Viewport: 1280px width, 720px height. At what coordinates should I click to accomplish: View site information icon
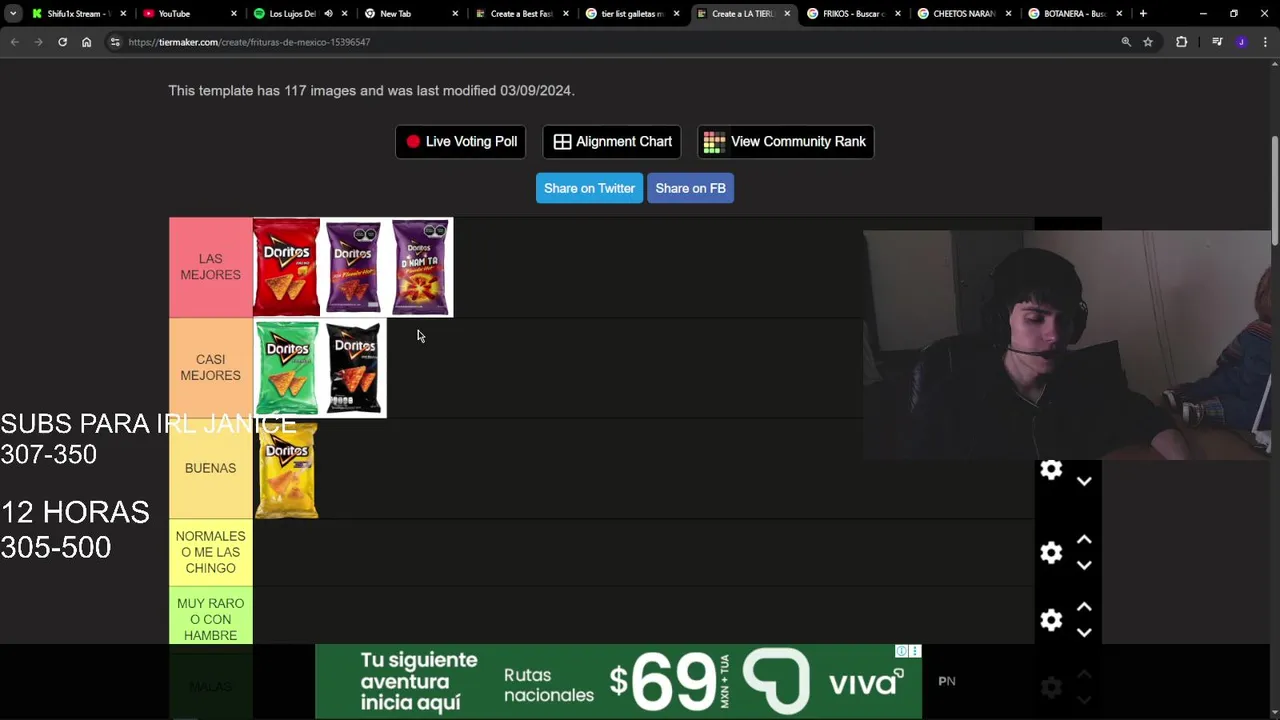115,42
